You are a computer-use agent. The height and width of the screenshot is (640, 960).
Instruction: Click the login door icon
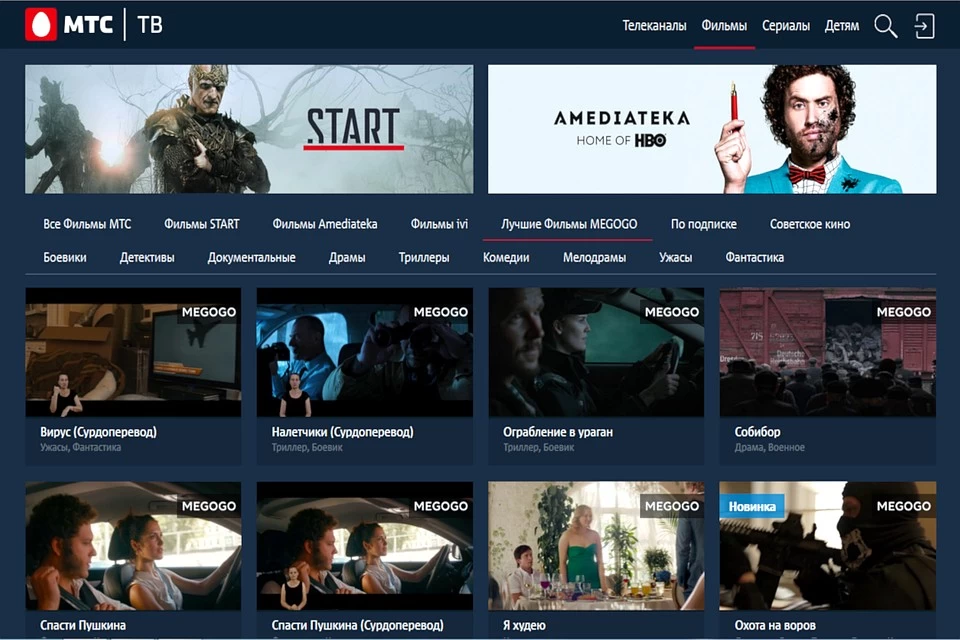pyautogui.click(x=925, y=26)
